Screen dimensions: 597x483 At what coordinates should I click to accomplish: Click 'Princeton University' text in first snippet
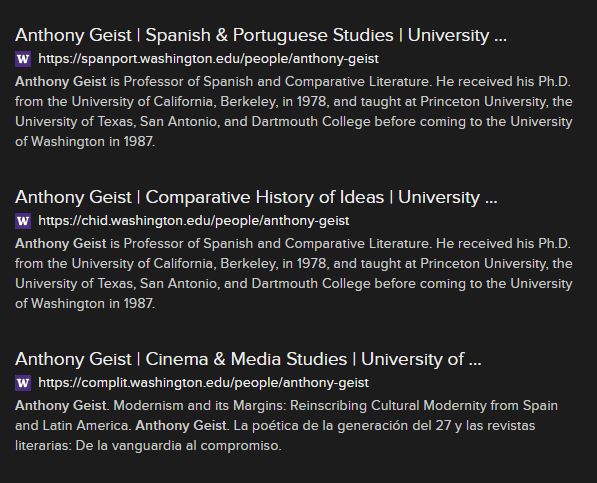(482, 102)
